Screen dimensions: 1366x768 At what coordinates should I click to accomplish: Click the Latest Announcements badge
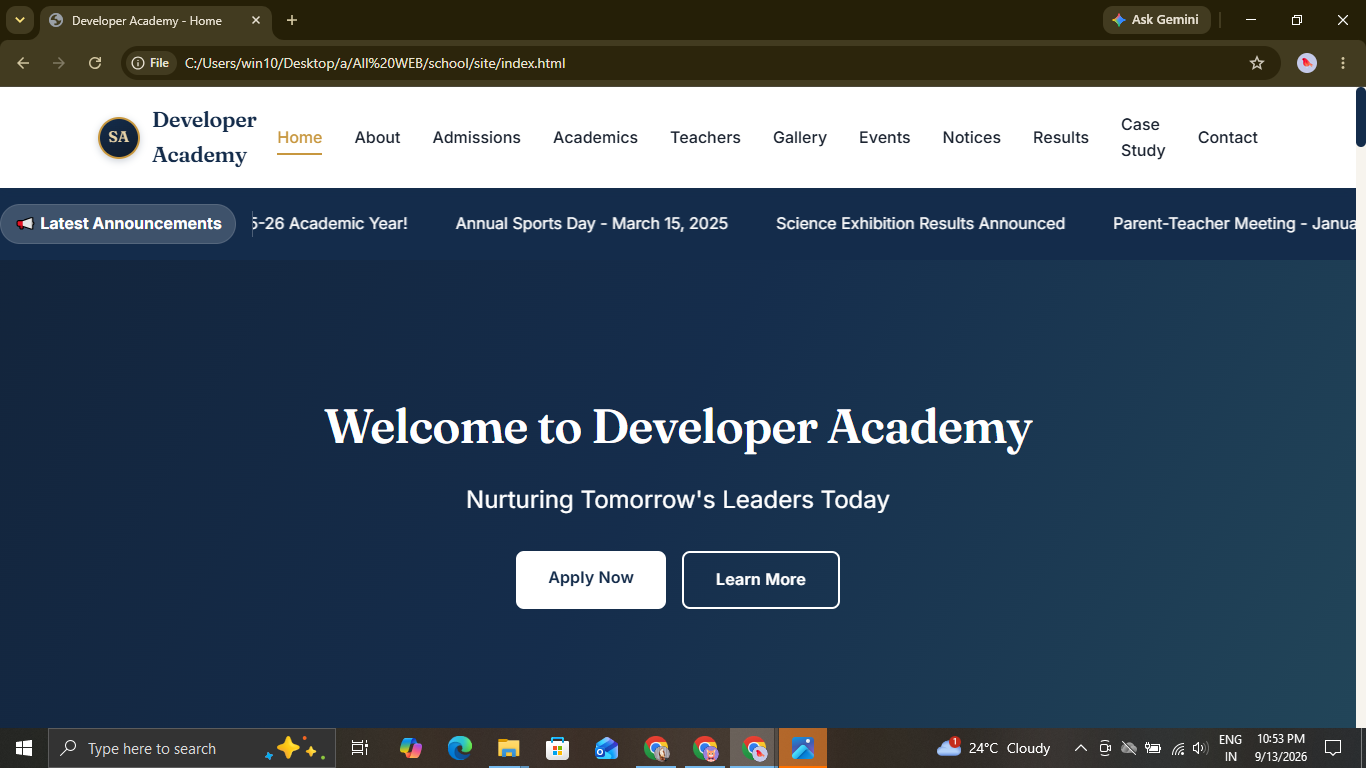(x=118, y=224)
